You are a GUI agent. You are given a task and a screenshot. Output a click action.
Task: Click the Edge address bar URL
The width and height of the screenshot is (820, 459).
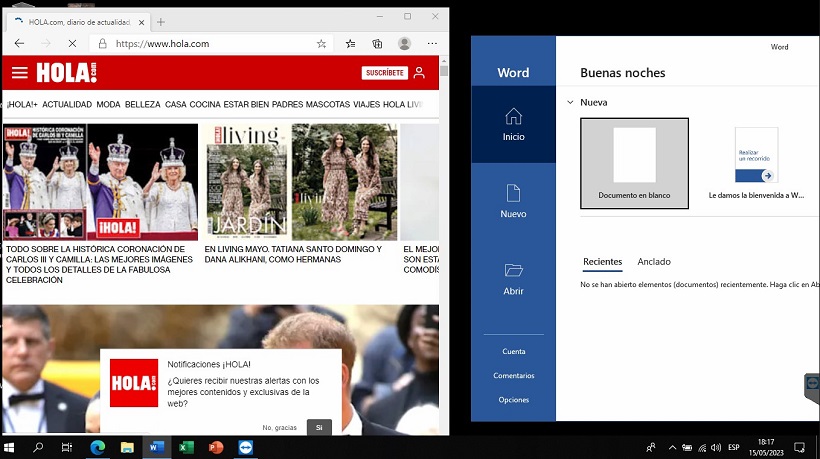pyautogui.click(x=162, y=44)
